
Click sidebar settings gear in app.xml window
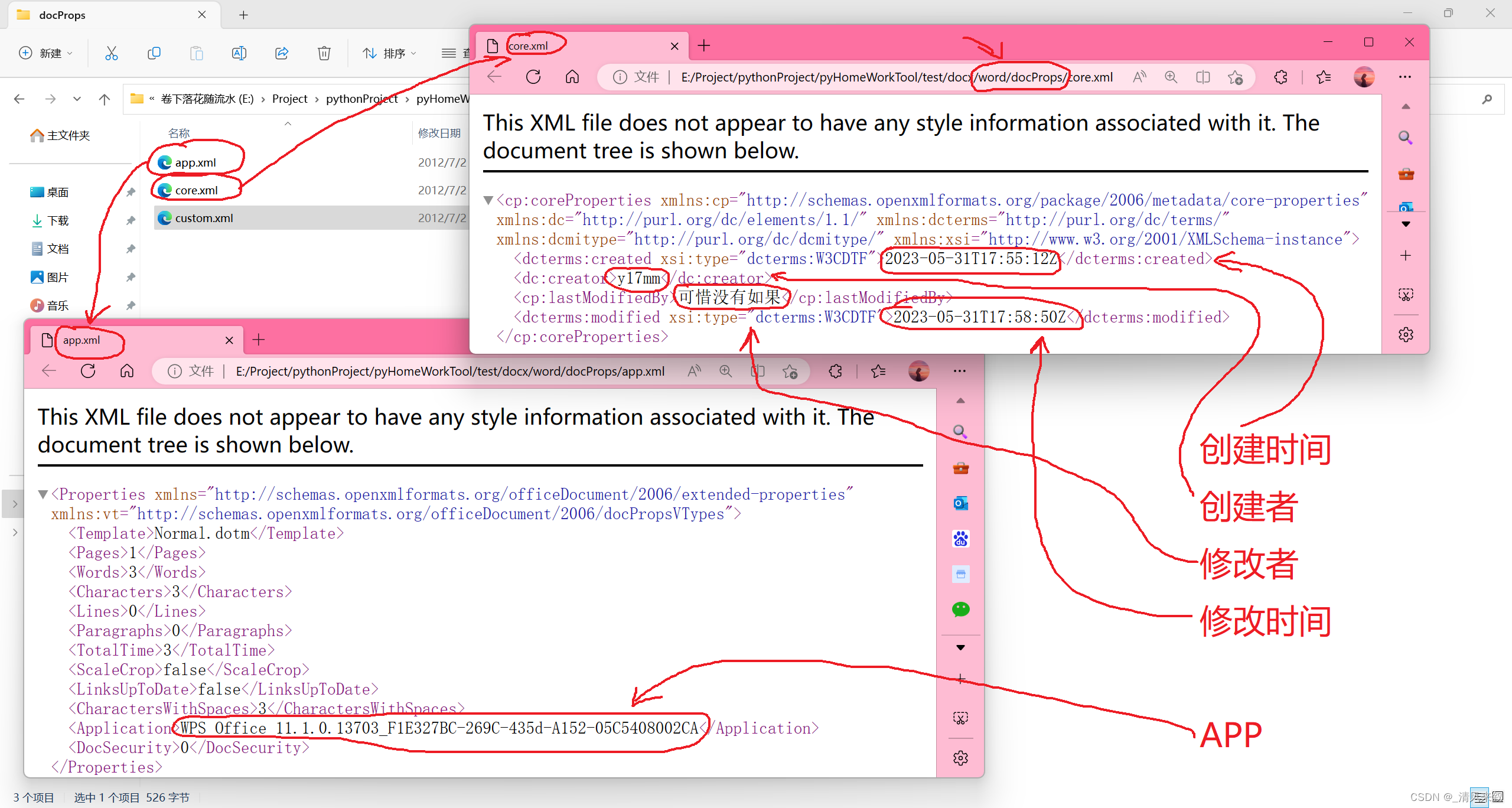coord(960,758)
